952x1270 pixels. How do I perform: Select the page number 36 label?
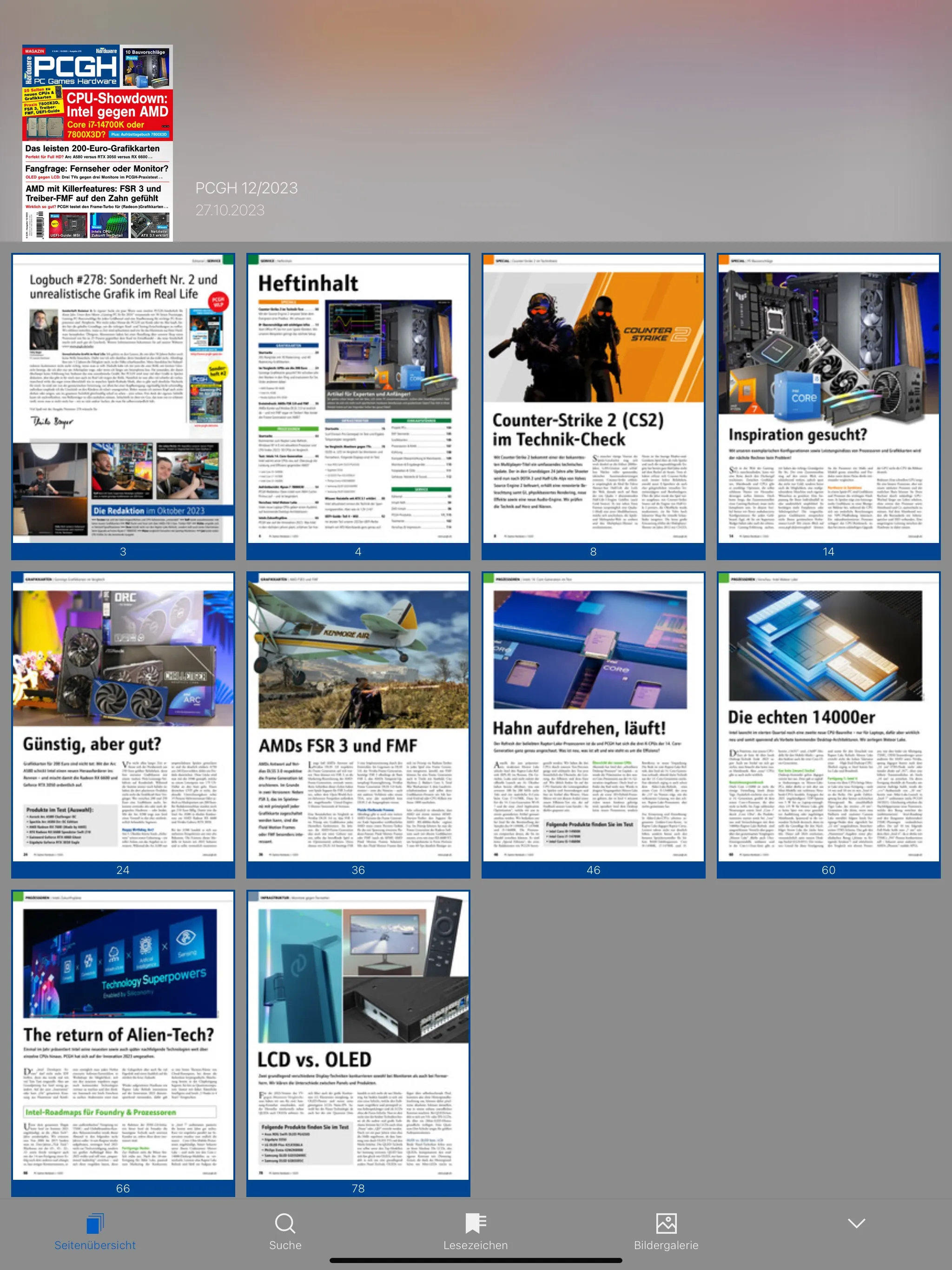point(358,870)
